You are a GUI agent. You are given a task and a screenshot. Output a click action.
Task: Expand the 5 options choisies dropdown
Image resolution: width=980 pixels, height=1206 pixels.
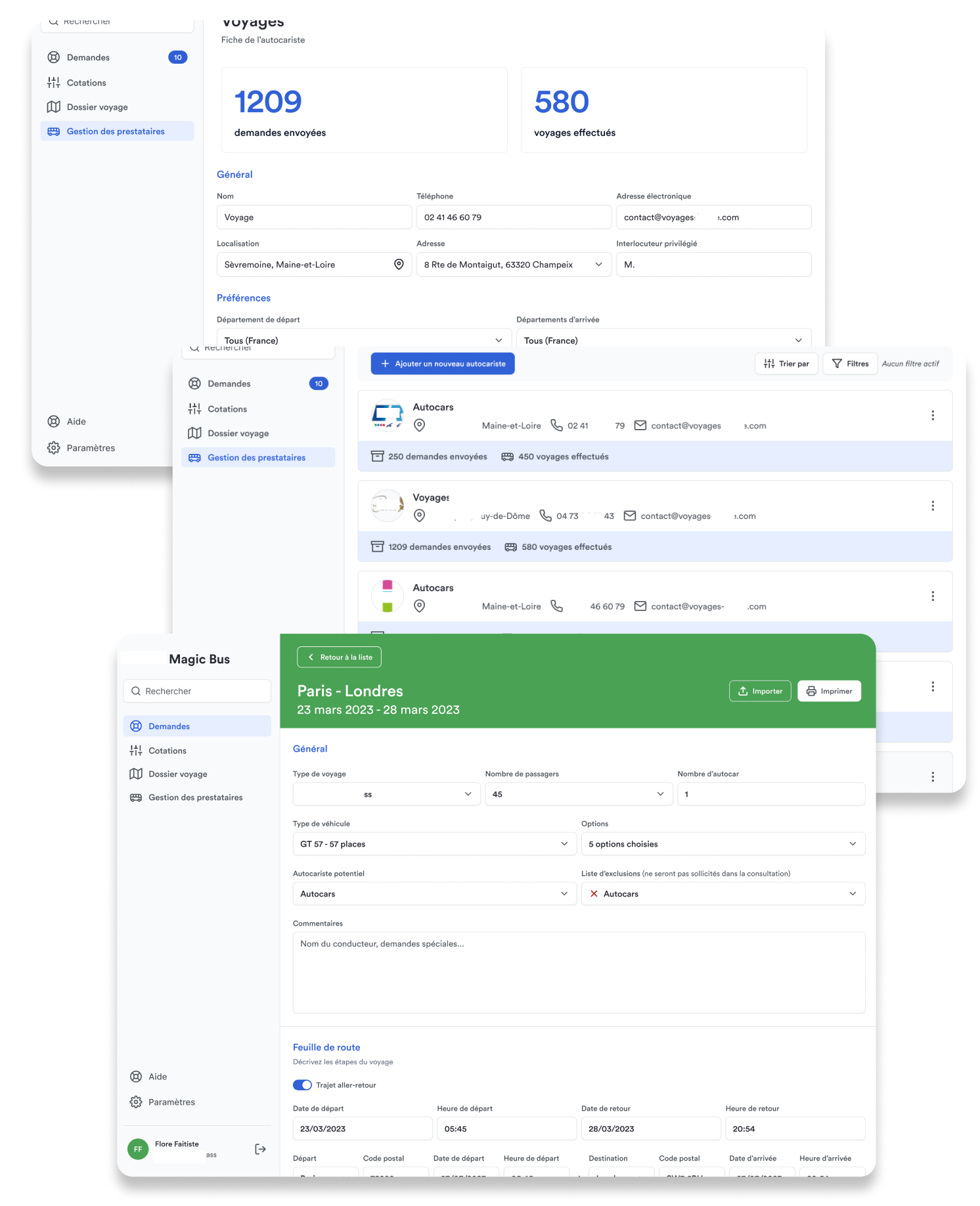pos(723,844)
